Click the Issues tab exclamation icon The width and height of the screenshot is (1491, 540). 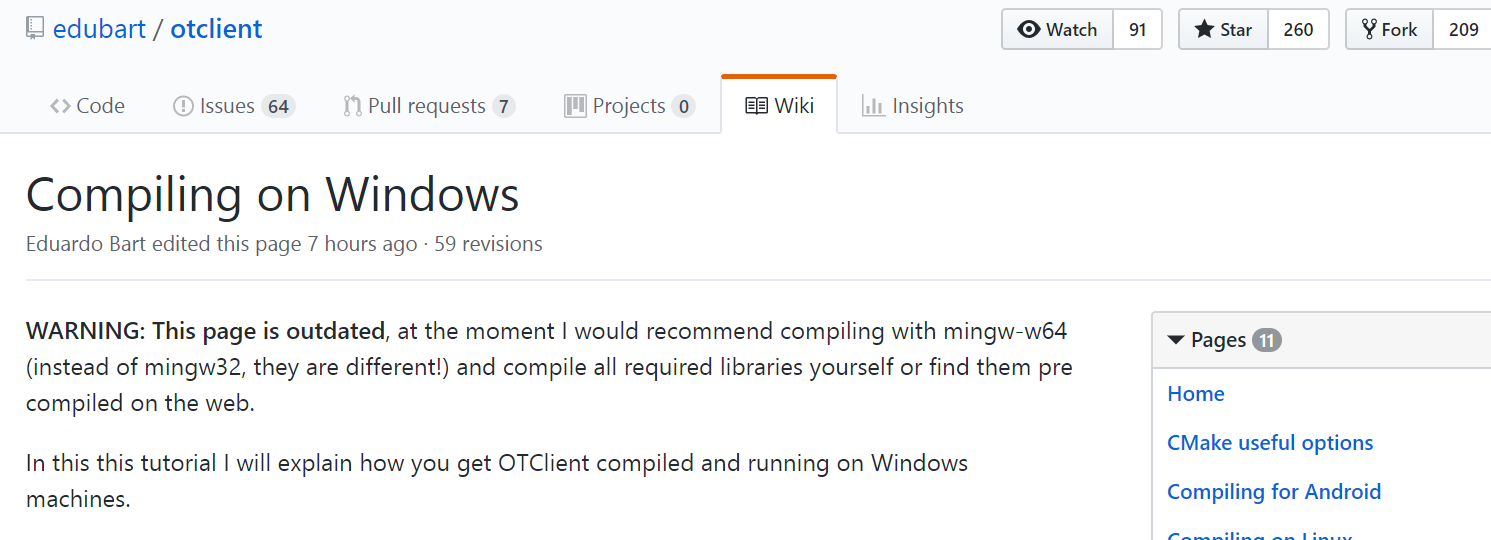183,106
